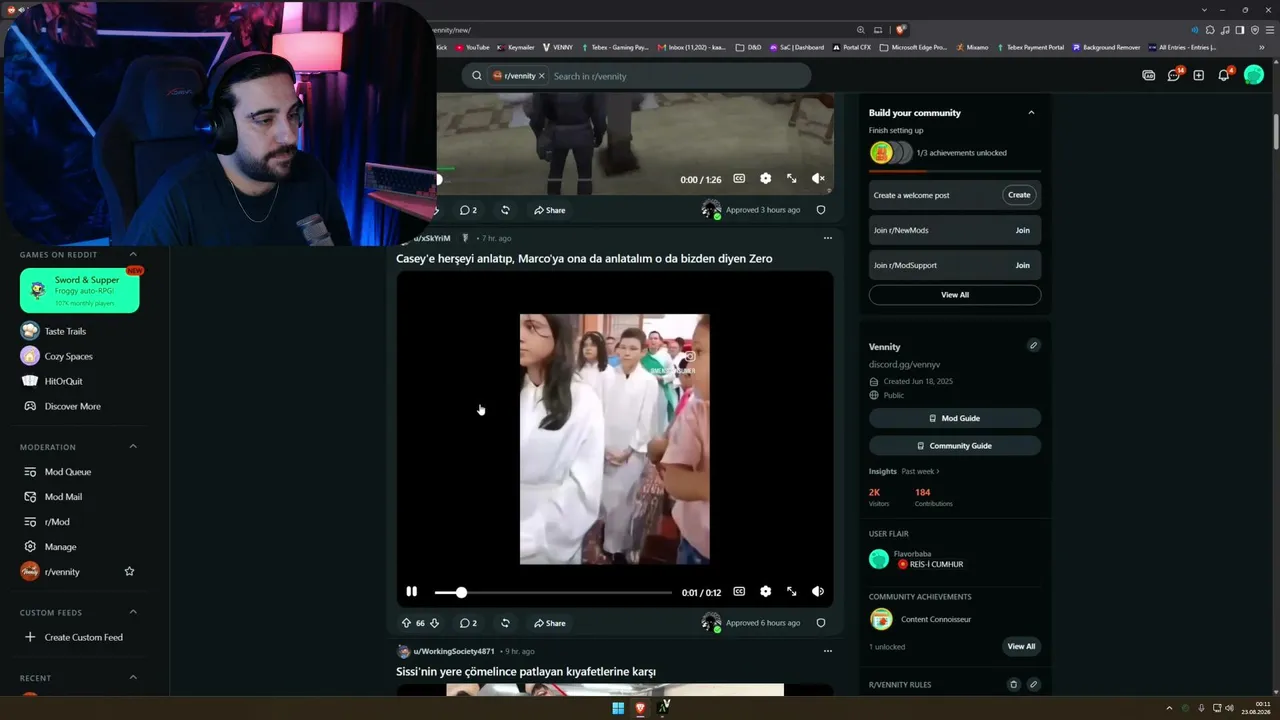This screenshot has width=1280, height=720.
Task: Open post titled Sissi'nin yere çömelince patlayan kıyafetlerine karşı
Action: coord(526,672)
